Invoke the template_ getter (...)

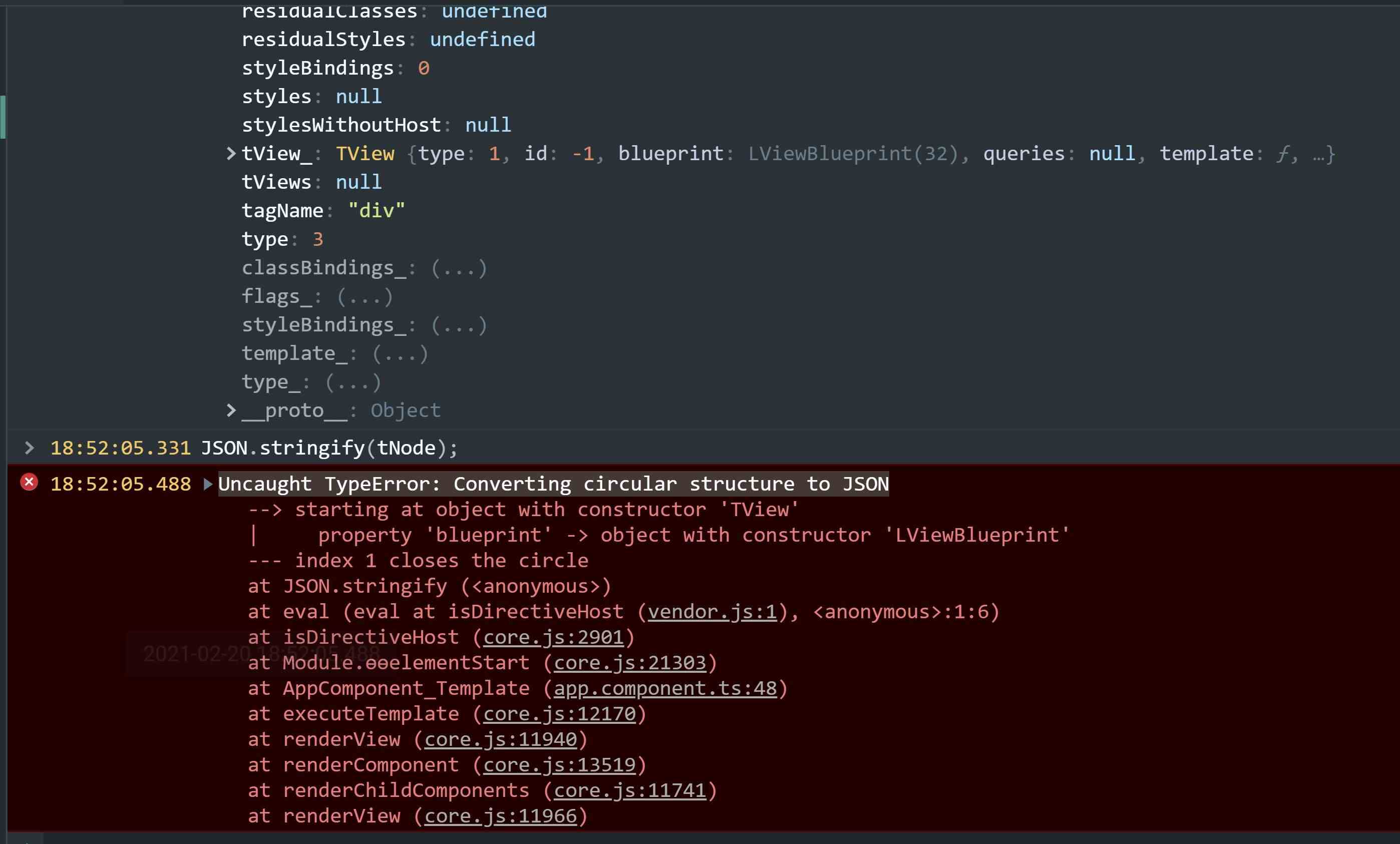(400, 354)
